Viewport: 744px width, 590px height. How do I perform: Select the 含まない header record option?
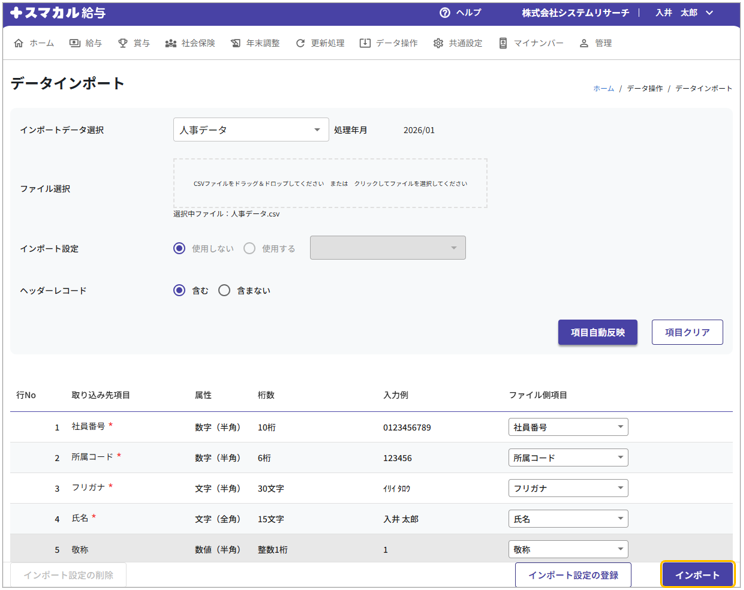pos(224,290)
